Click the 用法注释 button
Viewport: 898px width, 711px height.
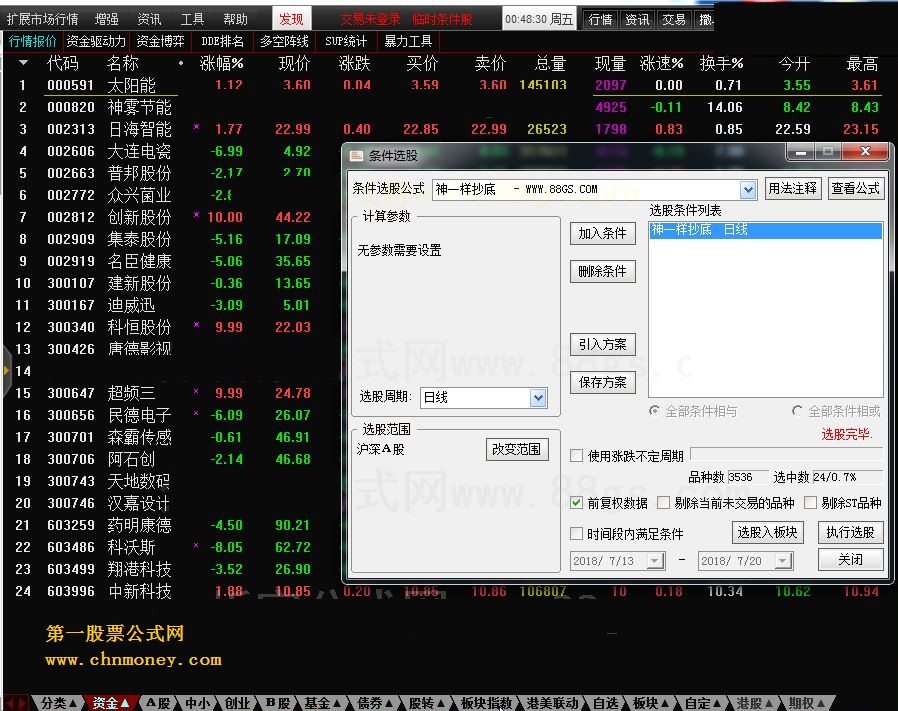793,188
